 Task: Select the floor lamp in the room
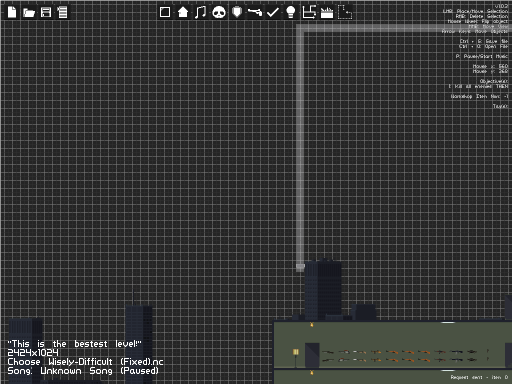[296, 358]
